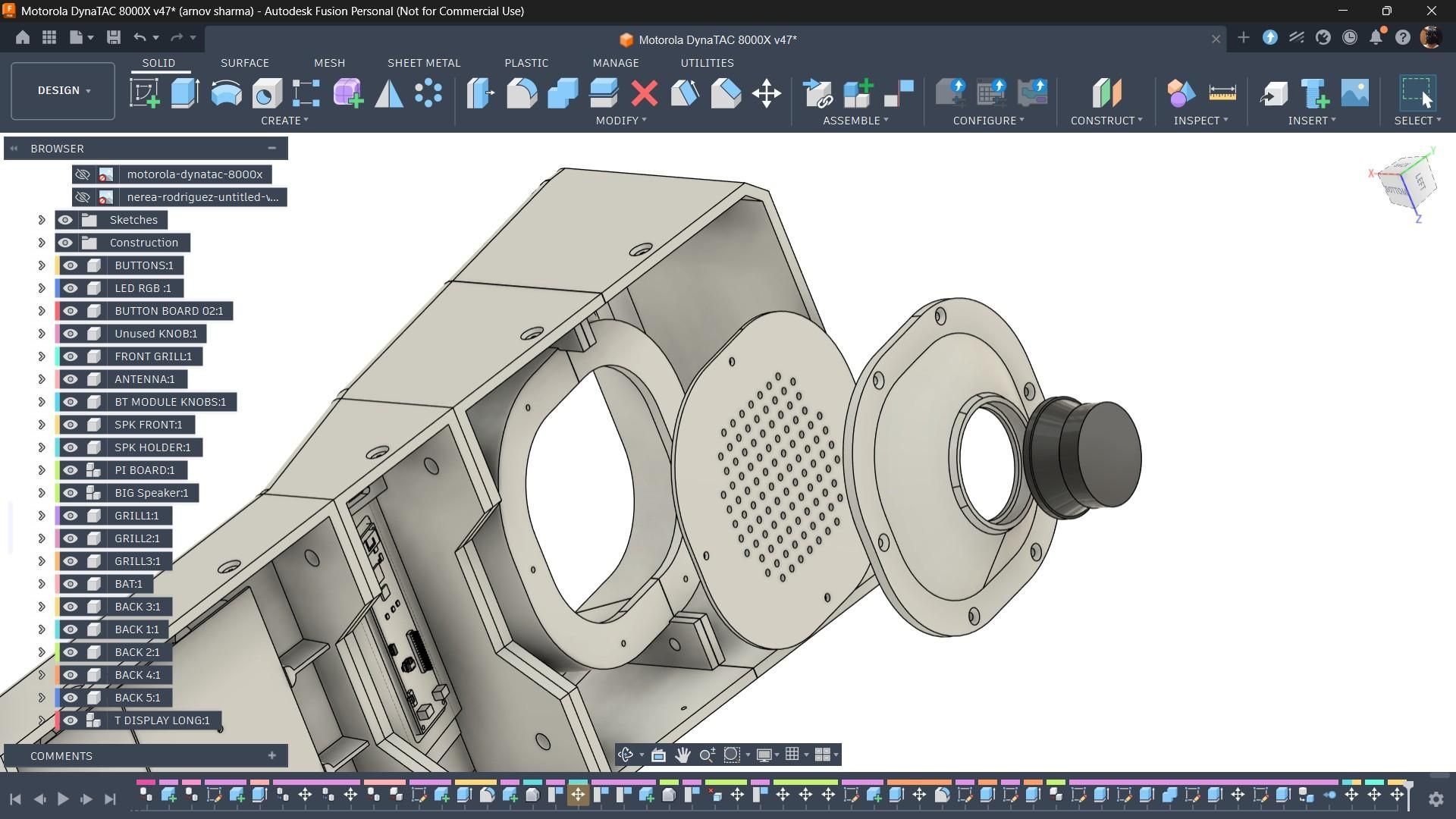The height and width of the screenshot is (819, 1456).
Task: Click the Combine bodies tool
Action: point(563,93)
